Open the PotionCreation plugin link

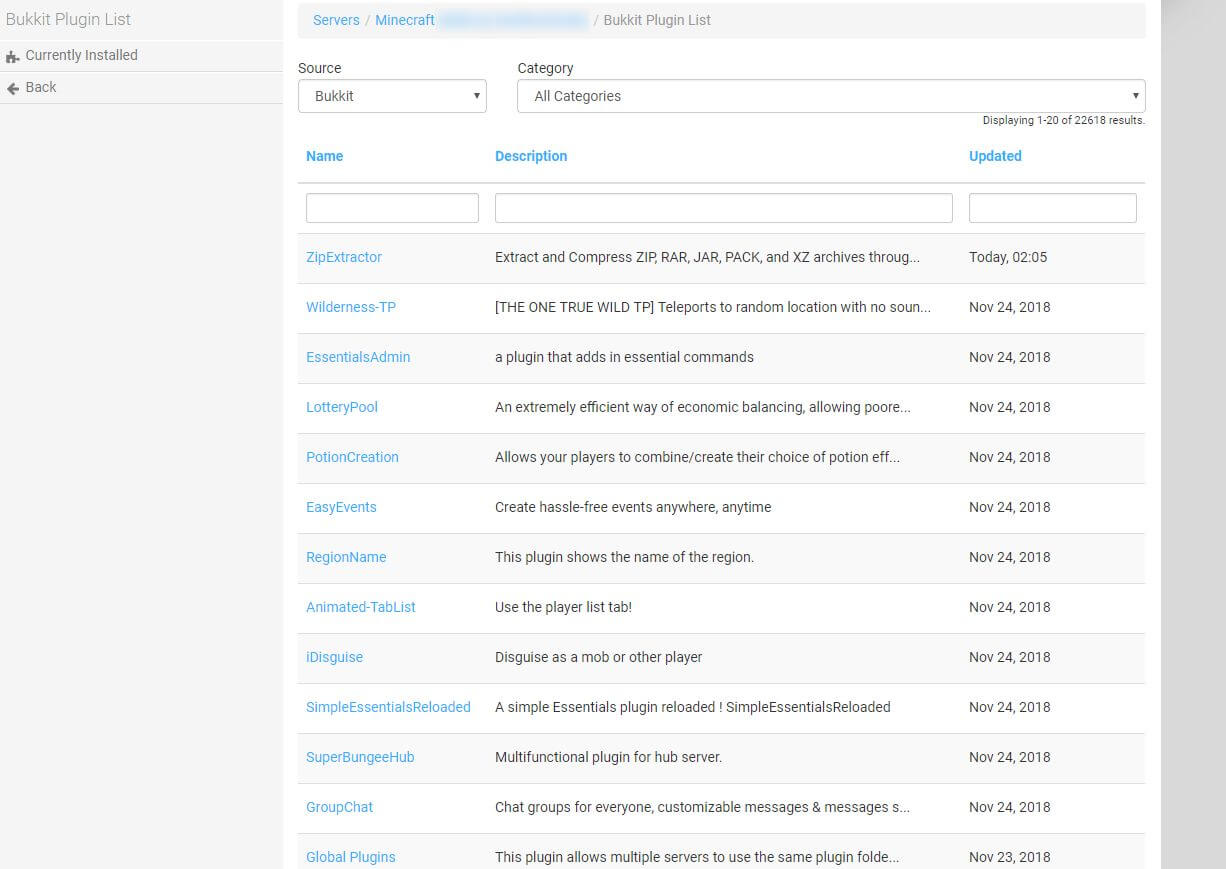click(x=352, y=457)
